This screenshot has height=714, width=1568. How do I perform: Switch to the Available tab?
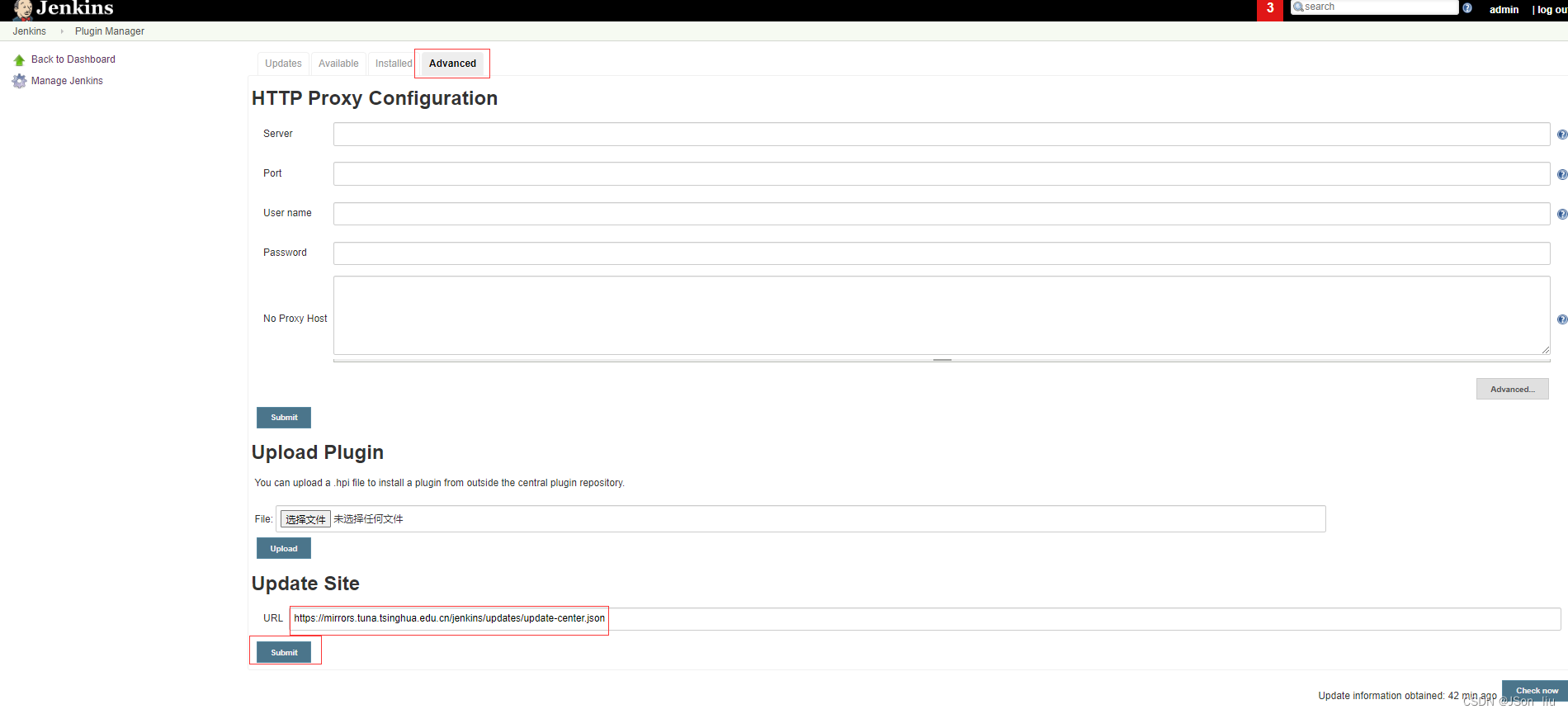tap(338, 64)
